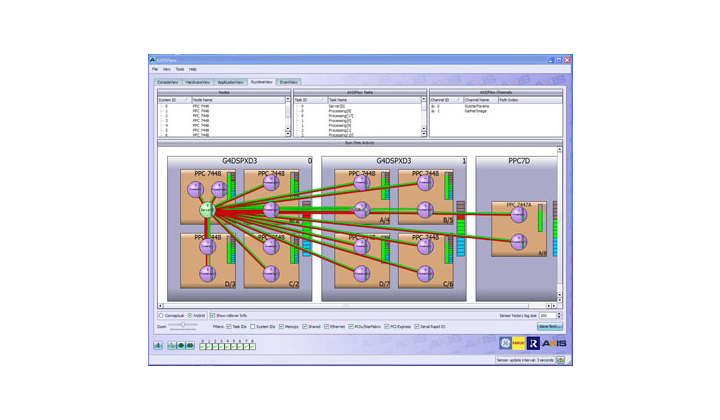Click the upper task node in processor A/4
This screenshot has width=720, height=420.
point(362,183)
